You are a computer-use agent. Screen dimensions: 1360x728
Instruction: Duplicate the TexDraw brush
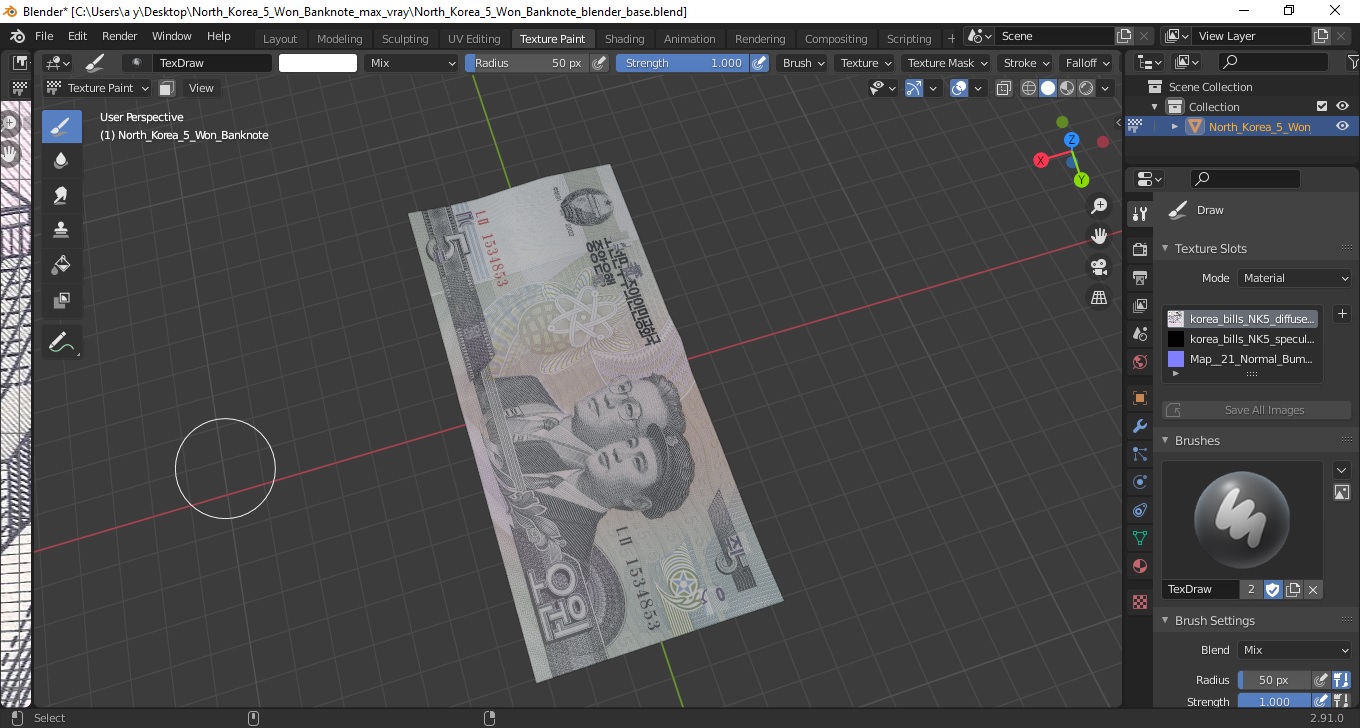tap(1293, 589)
